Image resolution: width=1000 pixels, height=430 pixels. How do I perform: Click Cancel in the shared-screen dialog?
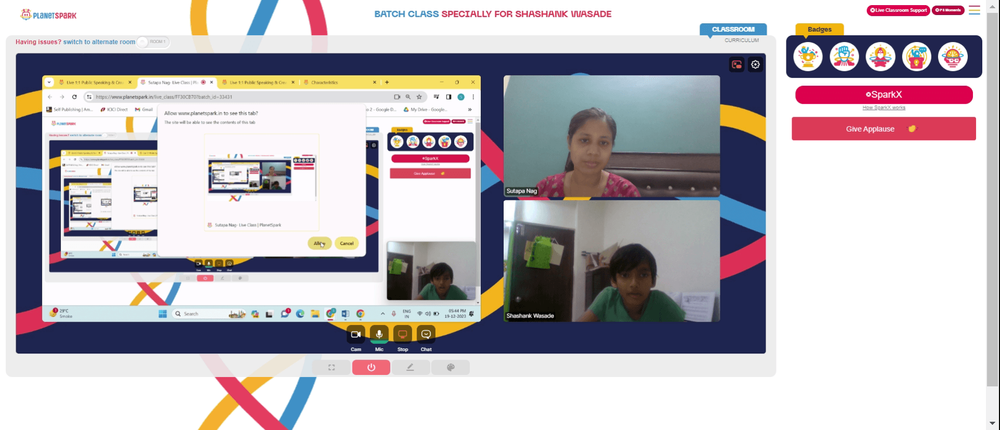point(346,243)
